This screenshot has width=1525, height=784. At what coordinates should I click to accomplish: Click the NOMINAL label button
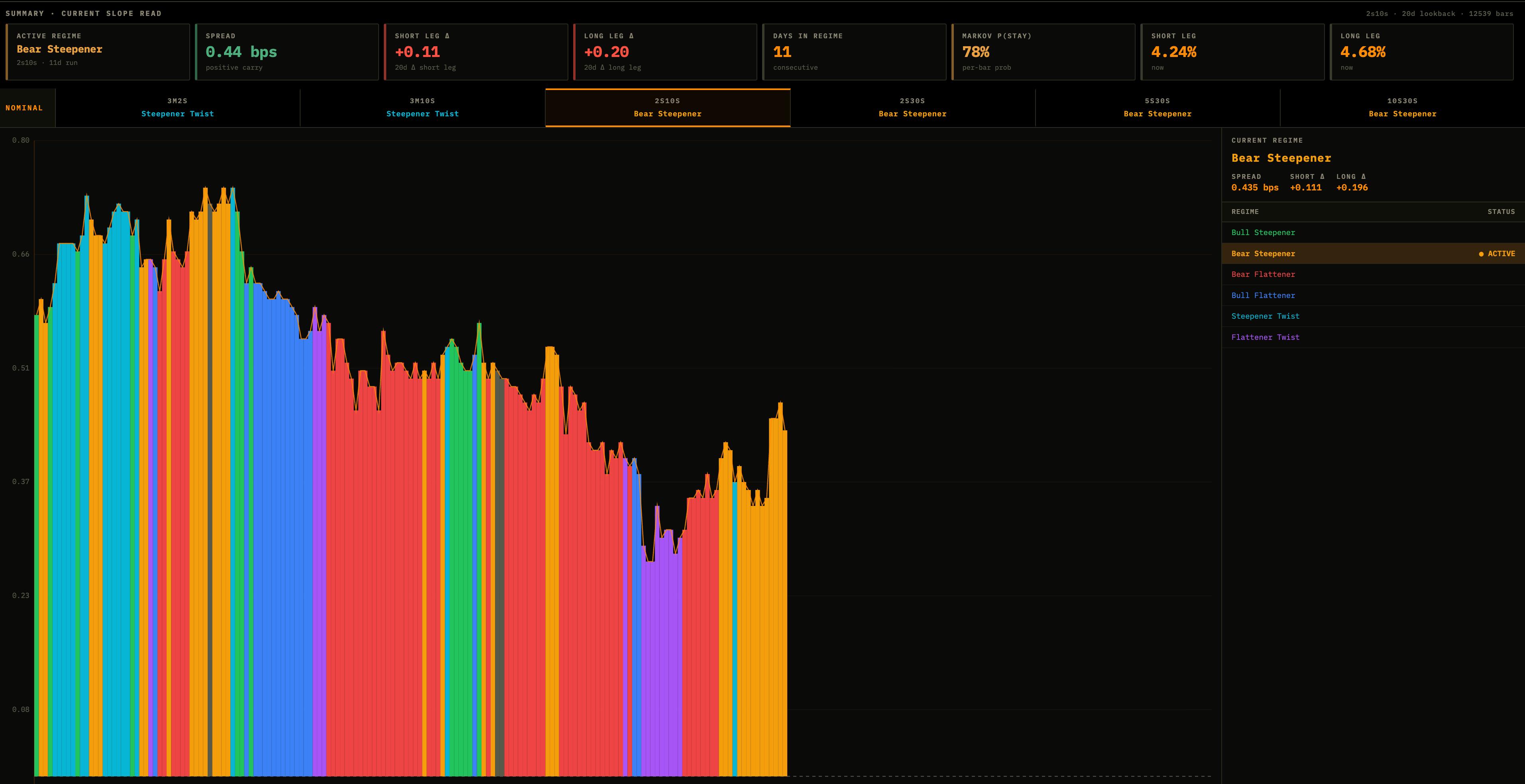pos(24,108)
